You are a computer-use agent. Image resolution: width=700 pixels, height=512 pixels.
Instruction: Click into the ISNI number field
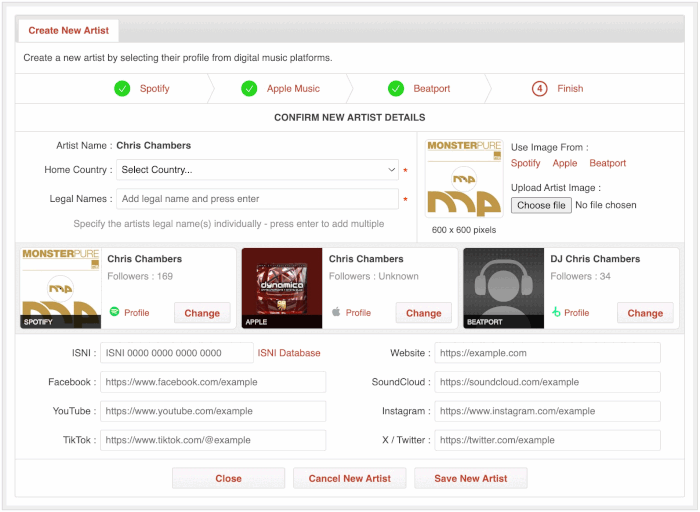pos(177,353)
